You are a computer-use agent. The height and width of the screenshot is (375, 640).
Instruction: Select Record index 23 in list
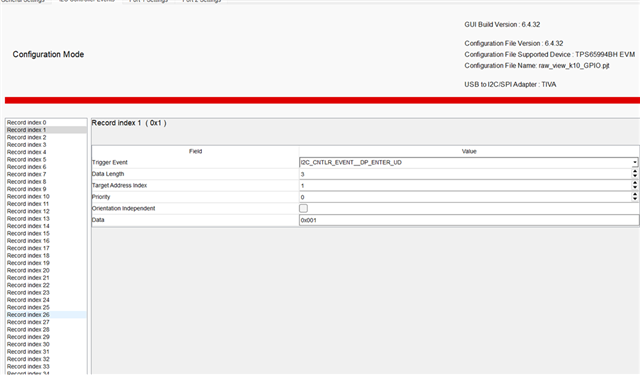(x=46, y=292)
